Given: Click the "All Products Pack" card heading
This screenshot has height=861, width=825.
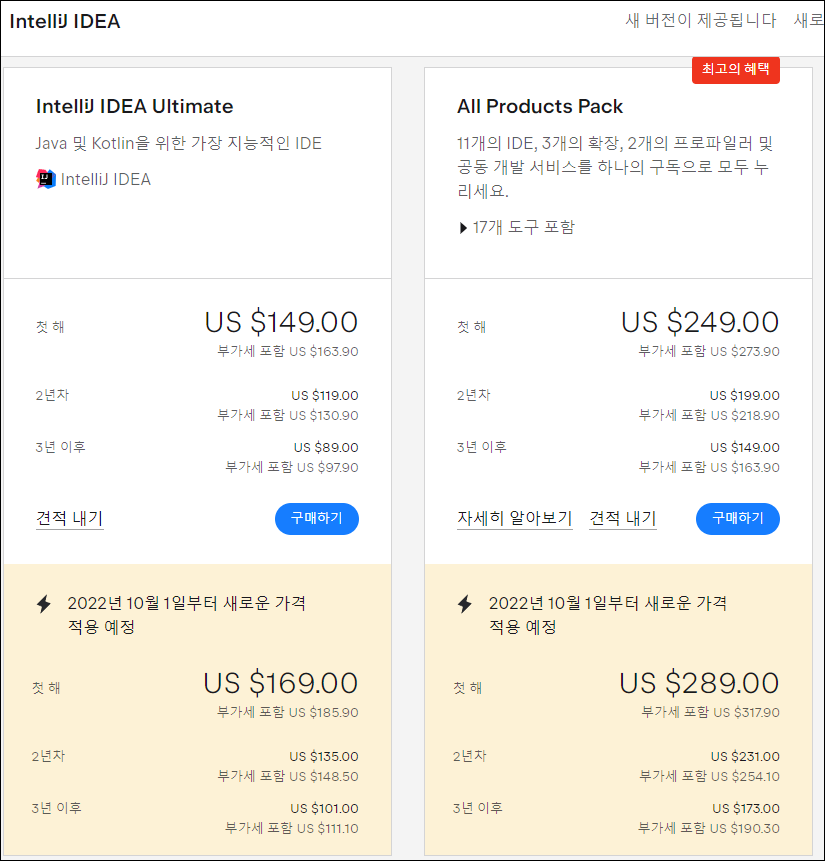Looking at the screenshot, I should (x=540, y=106).
